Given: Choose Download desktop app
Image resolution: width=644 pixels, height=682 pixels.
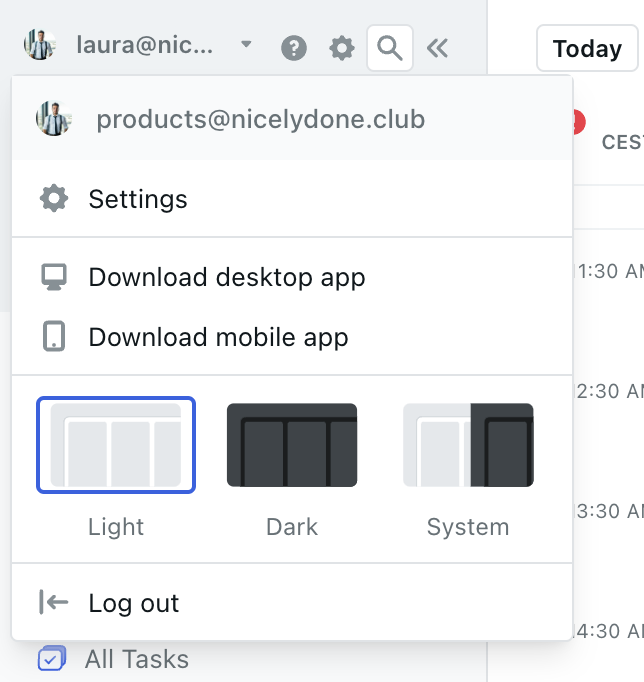Looking at the screenshot, I should (x=227, y=277).
